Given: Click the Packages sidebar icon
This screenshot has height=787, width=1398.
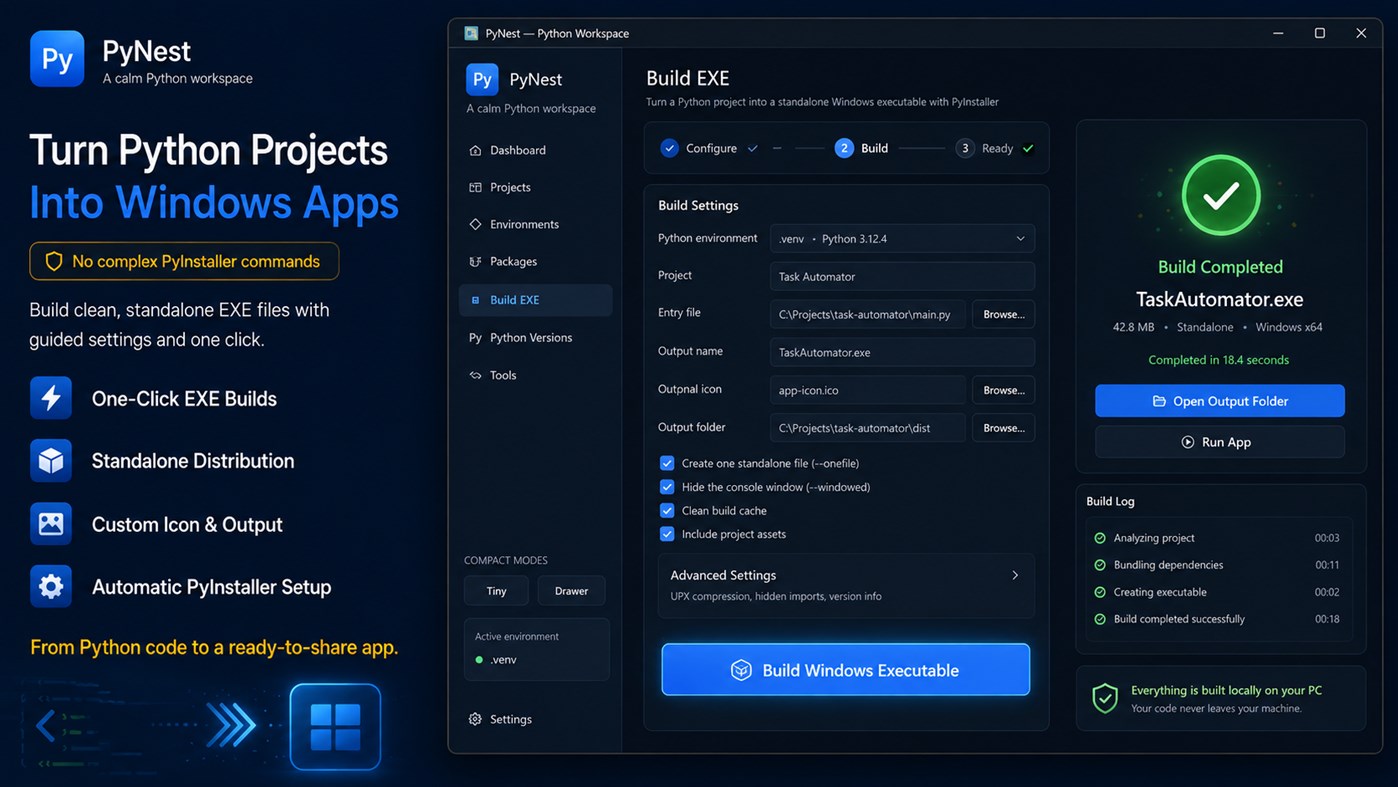Looking at the screenshot, I should (475, 261).
